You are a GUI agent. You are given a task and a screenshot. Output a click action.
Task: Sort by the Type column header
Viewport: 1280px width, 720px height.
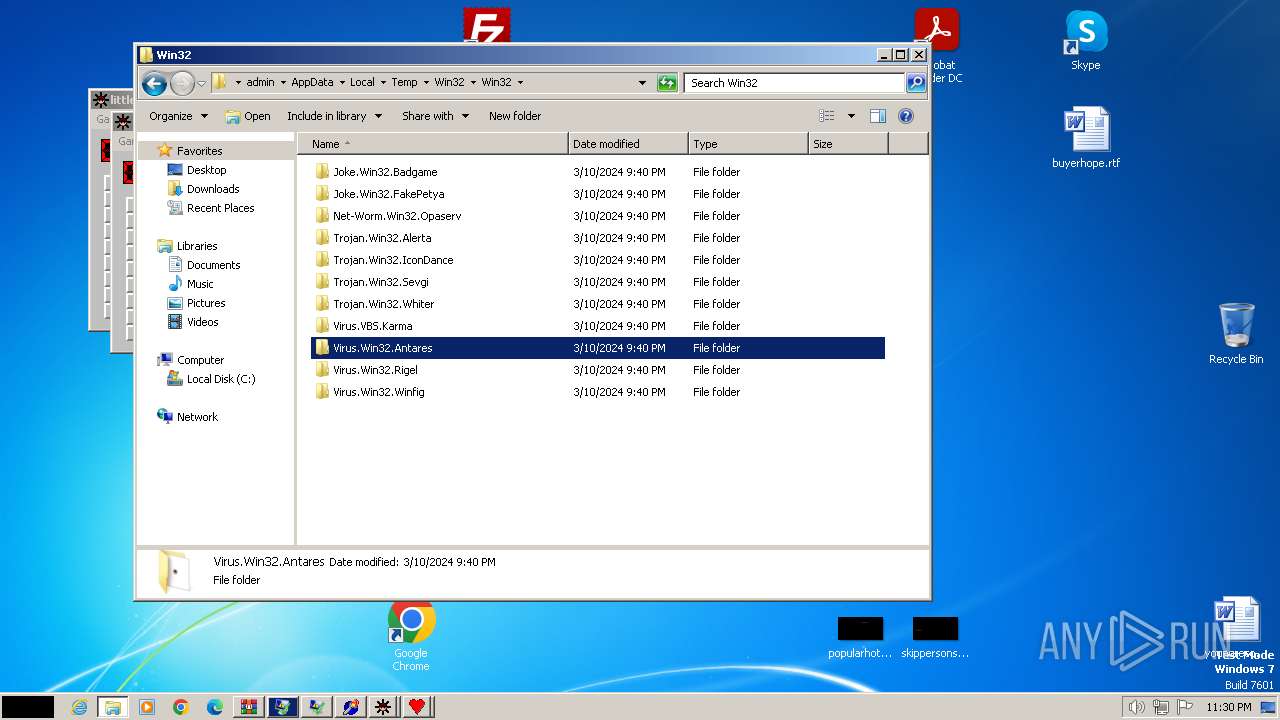[748, 144]
